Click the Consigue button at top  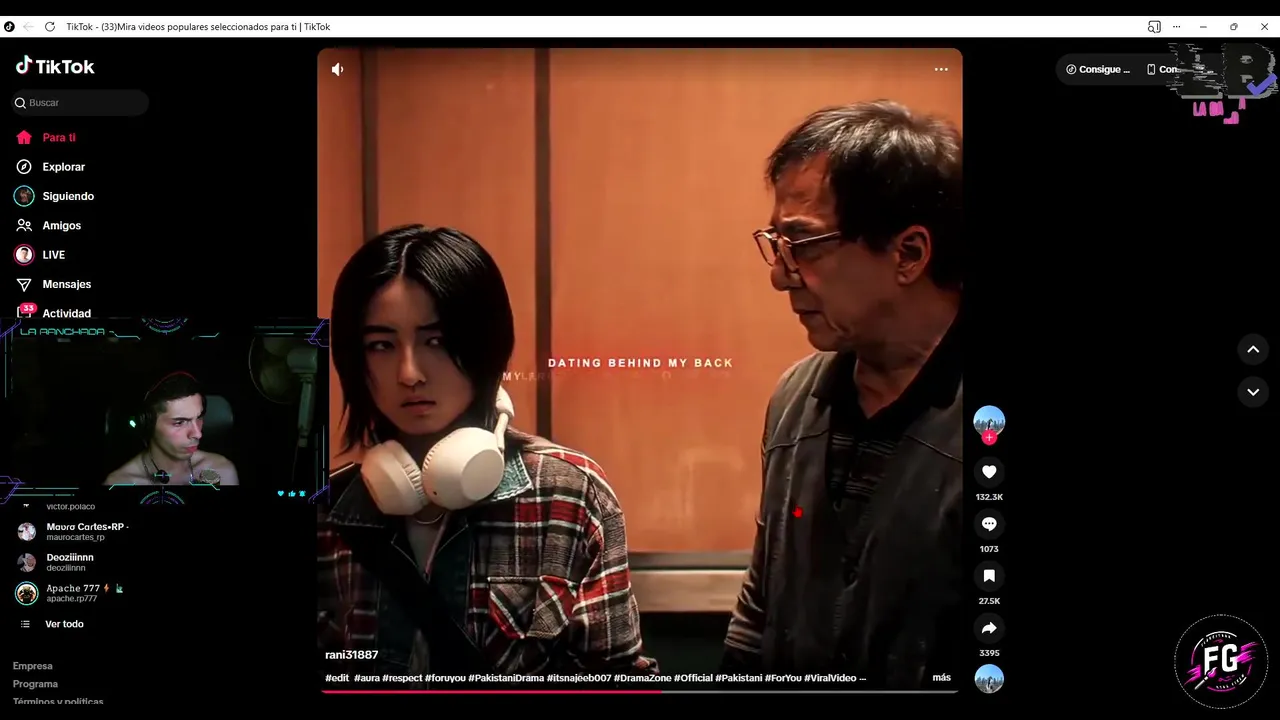point(1098,69)
